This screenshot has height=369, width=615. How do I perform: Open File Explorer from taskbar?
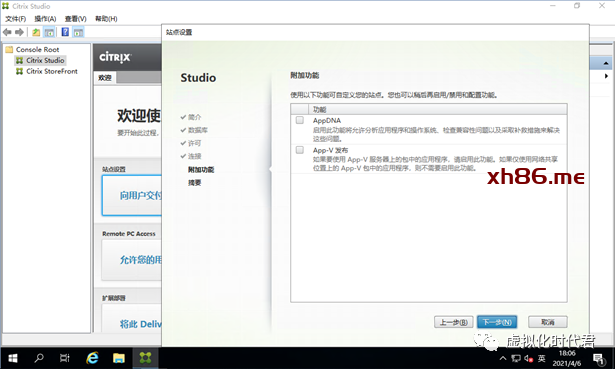click(x=119, y=358)
